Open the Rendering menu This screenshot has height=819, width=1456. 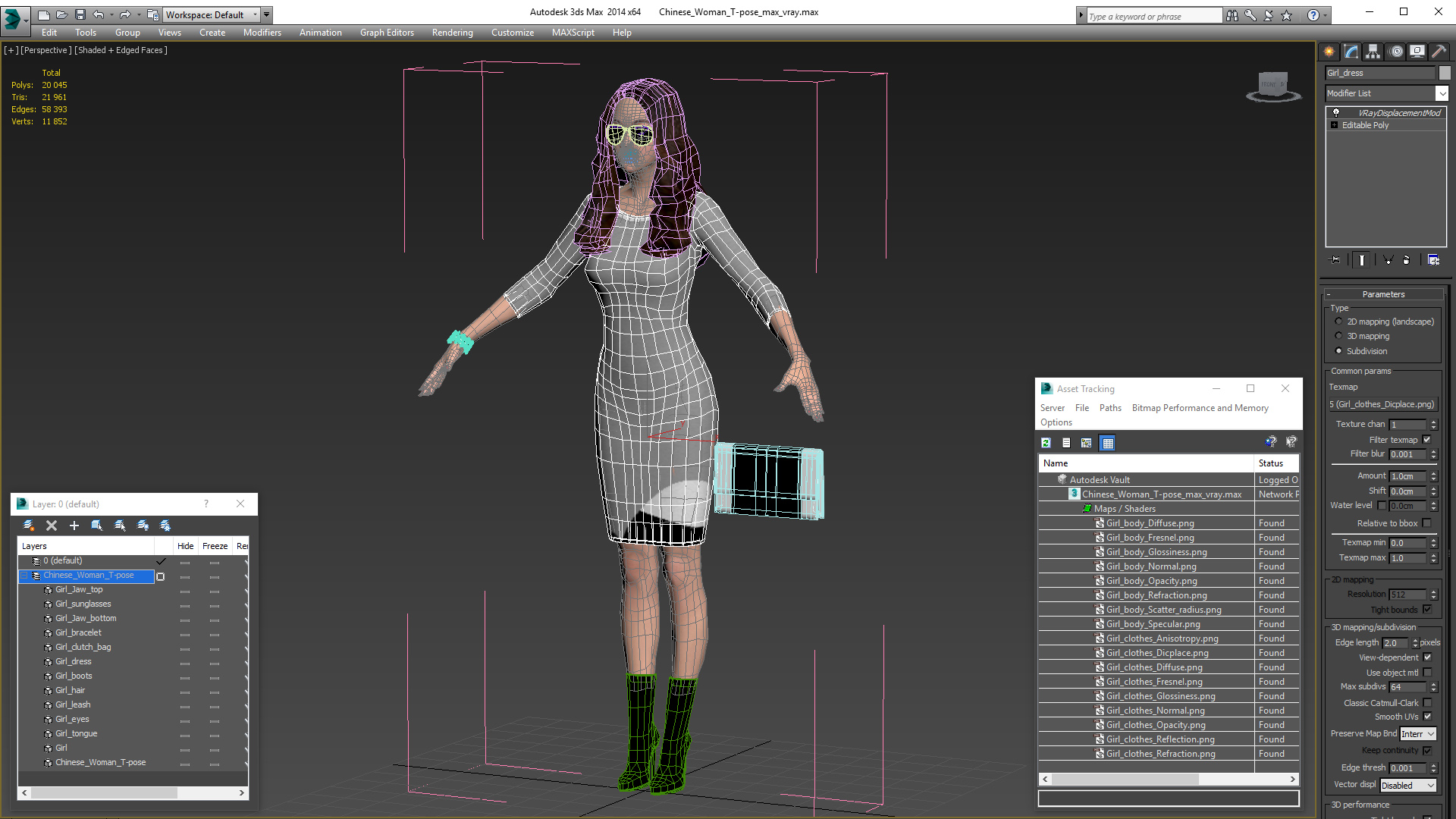pyautogui.click(x=452, y=33)
